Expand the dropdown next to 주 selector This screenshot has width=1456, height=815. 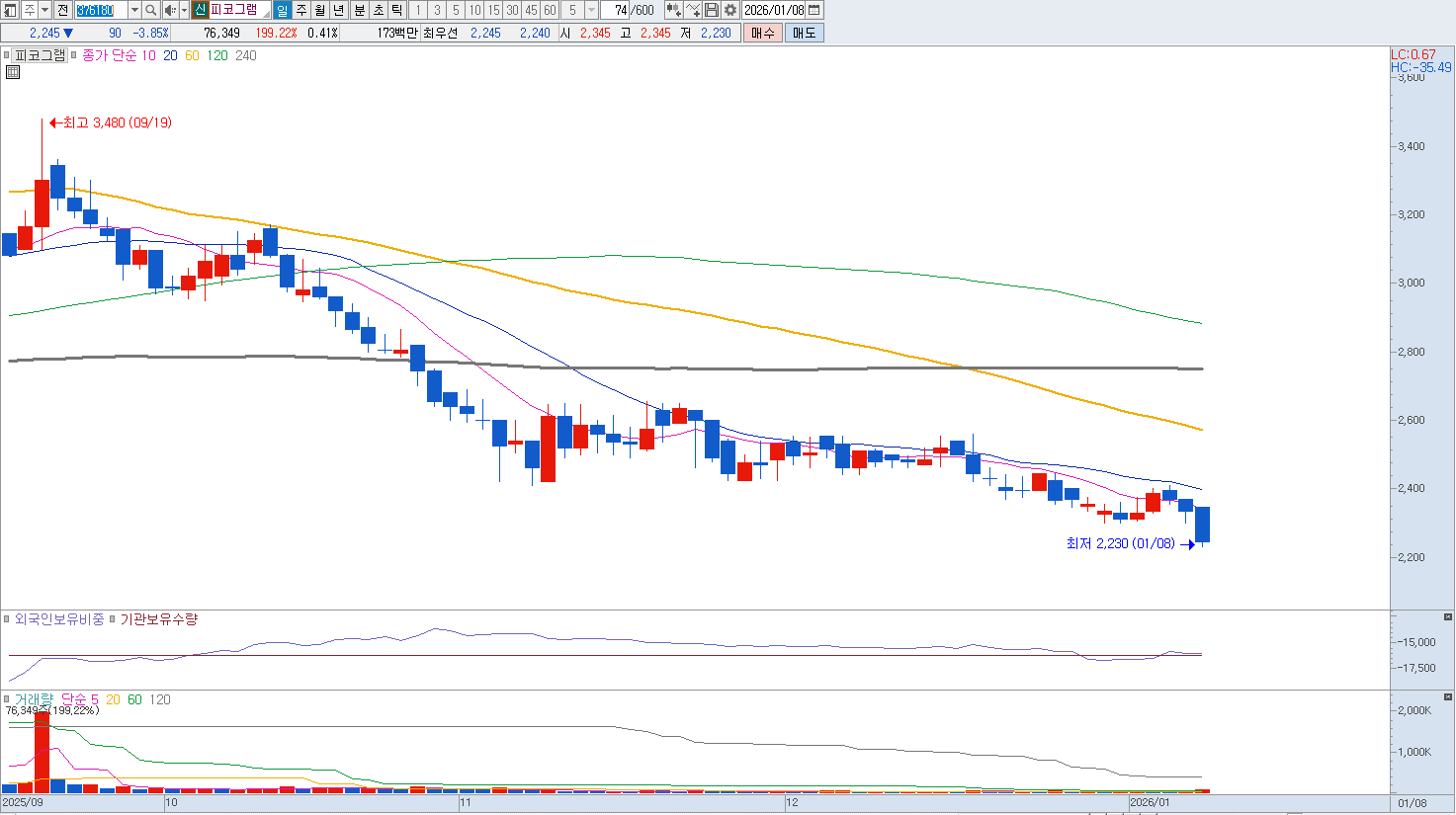(x=44, y=10)
